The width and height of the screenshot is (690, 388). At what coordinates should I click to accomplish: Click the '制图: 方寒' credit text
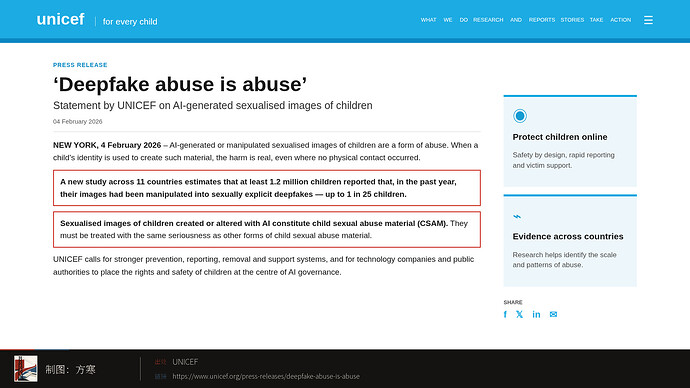[70, 370]
